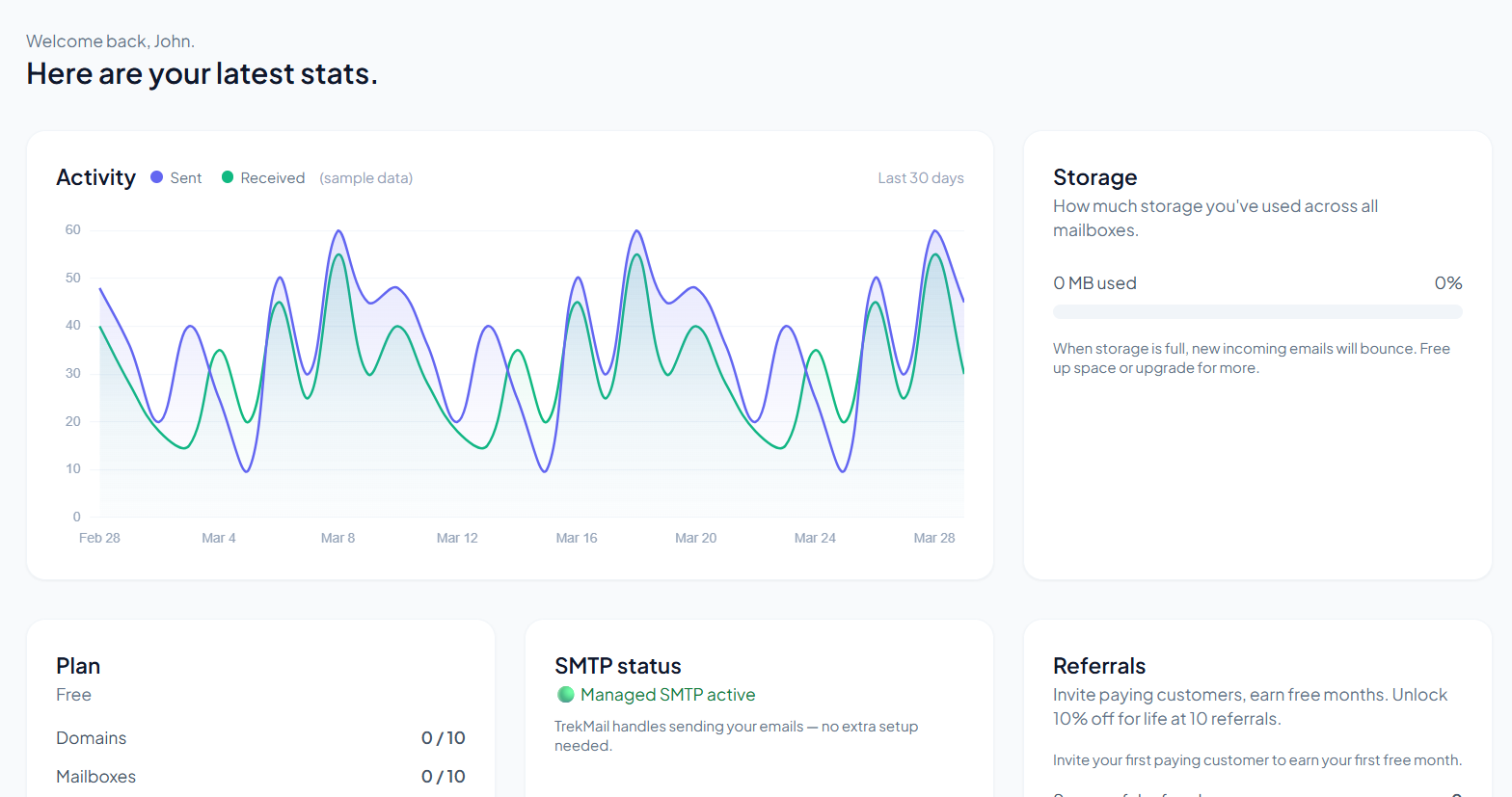This screenshot has height=797, width=1512.
Task: Click the 'SMTP status' heading
Action: (618, 666)
